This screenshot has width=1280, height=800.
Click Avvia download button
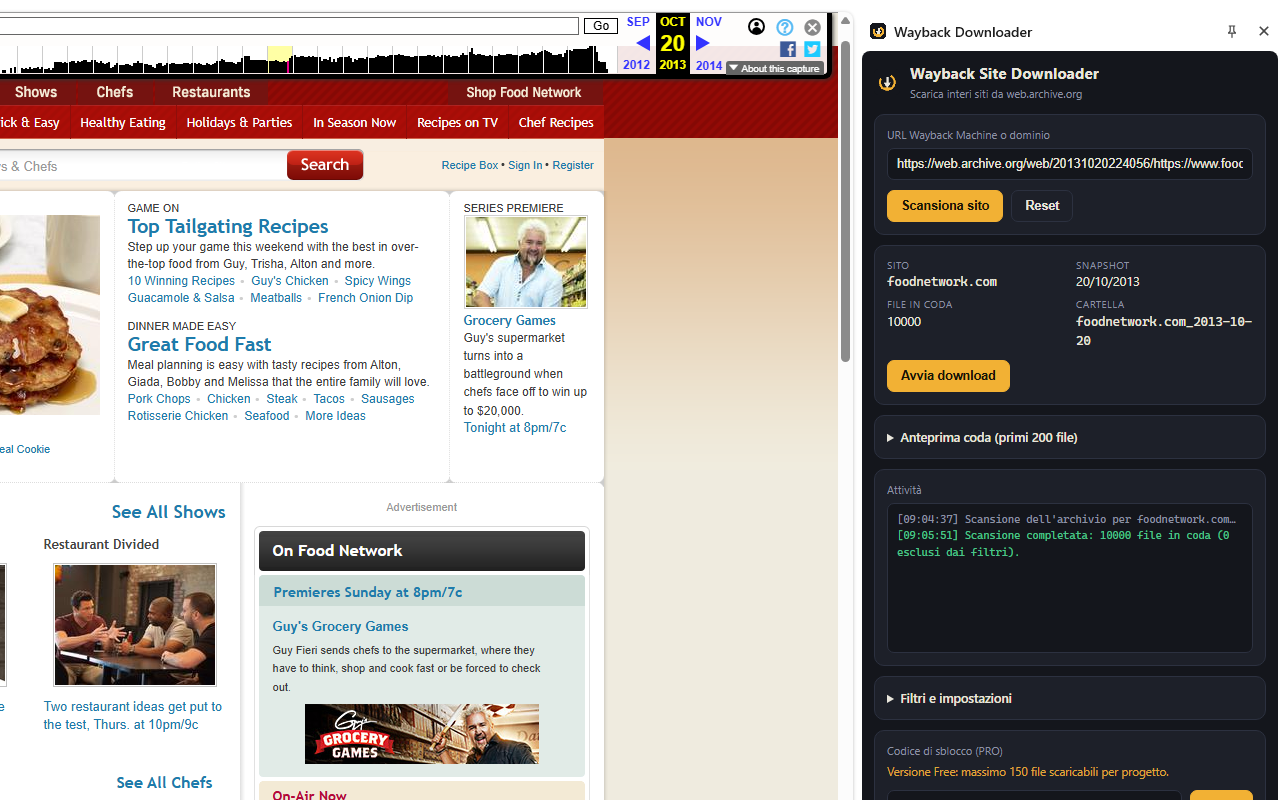point(948,376)
